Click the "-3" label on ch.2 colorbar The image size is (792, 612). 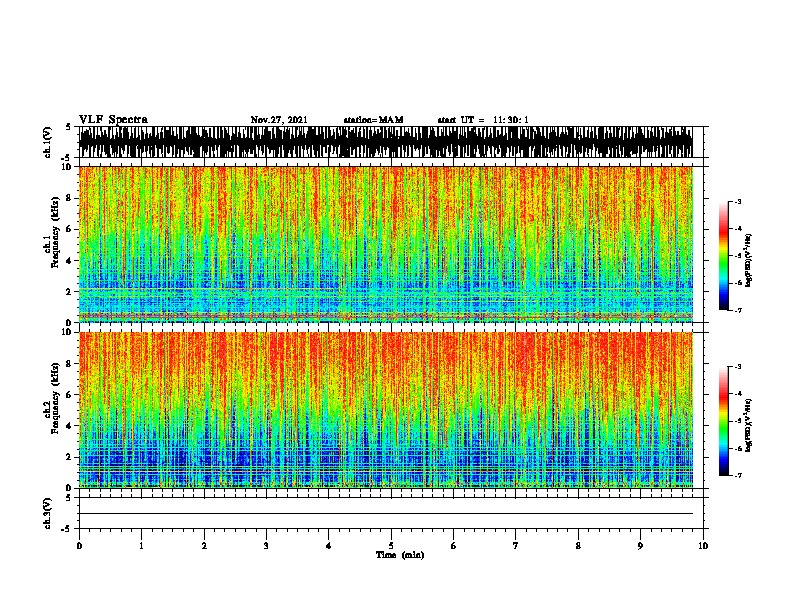tap(737, 367)
